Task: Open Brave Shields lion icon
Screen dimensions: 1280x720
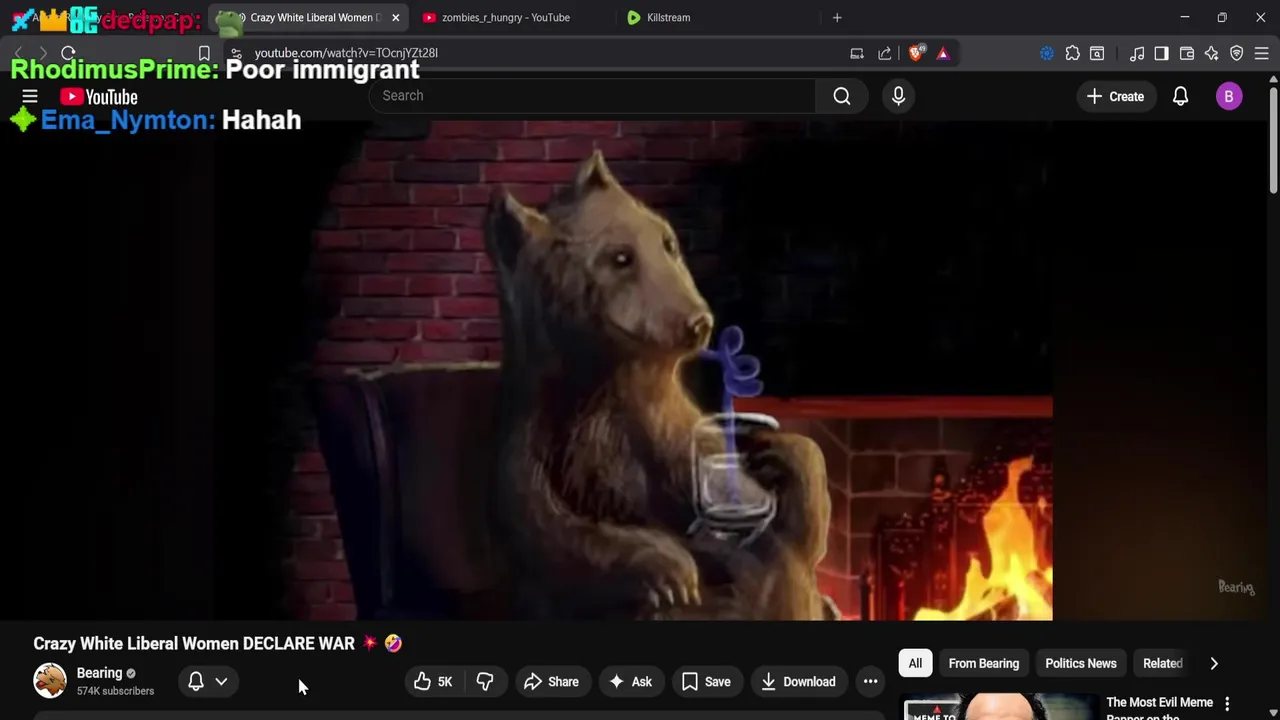Action: (x=915, y=53)
